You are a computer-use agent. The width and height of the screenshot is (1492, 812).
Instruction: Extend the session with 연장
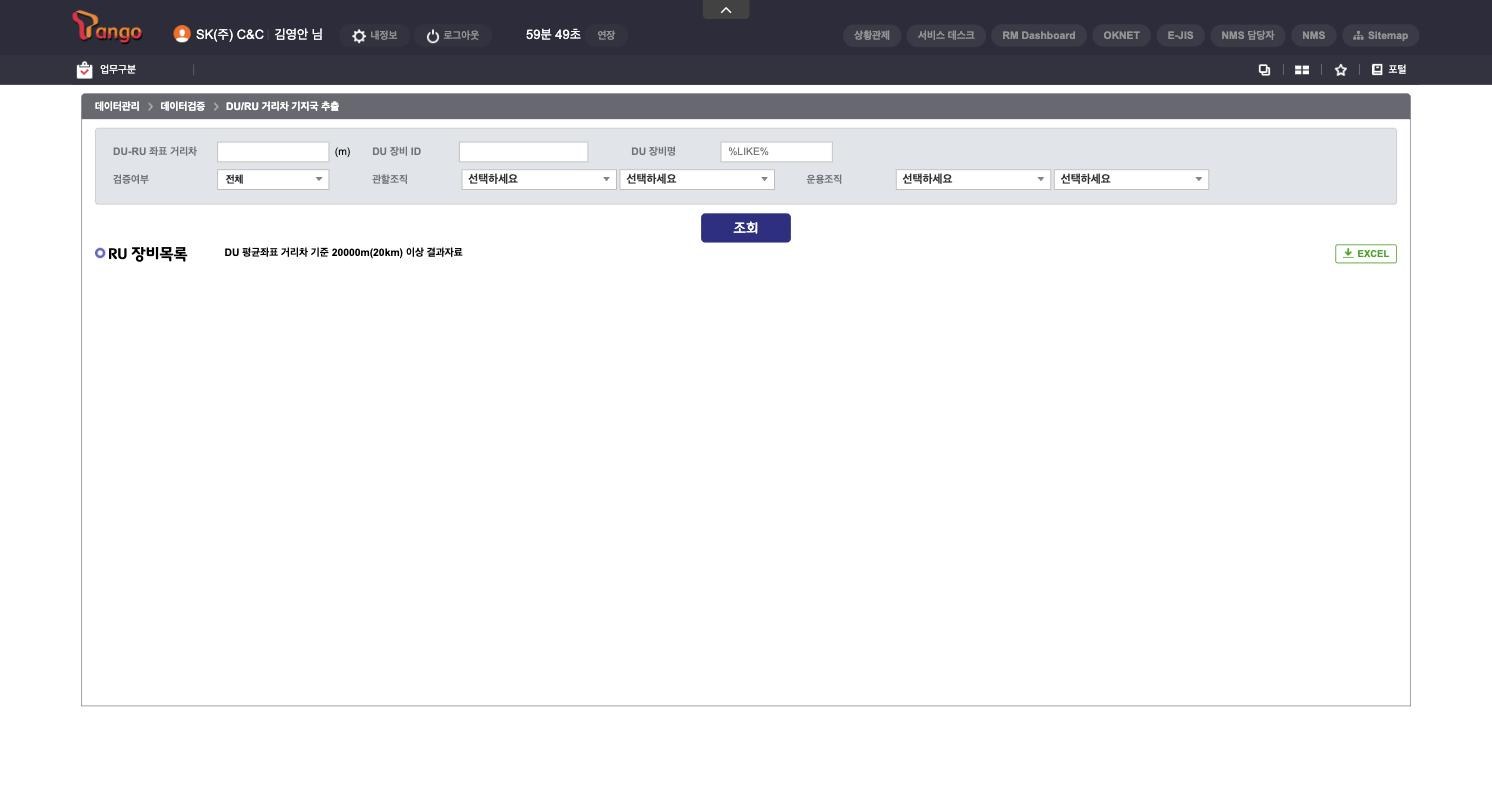coord(606,36)
